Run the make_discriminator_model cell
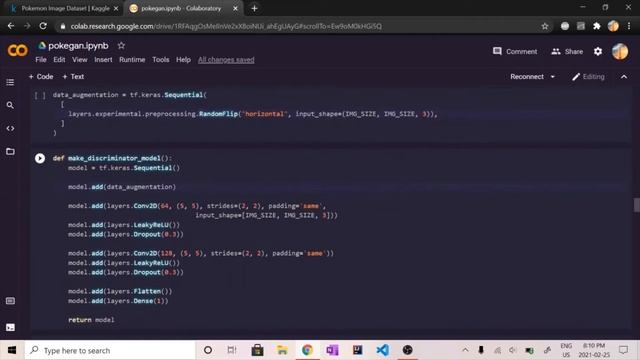The width and height of the screenshot is (640, 360). click(x=40, y=158)
